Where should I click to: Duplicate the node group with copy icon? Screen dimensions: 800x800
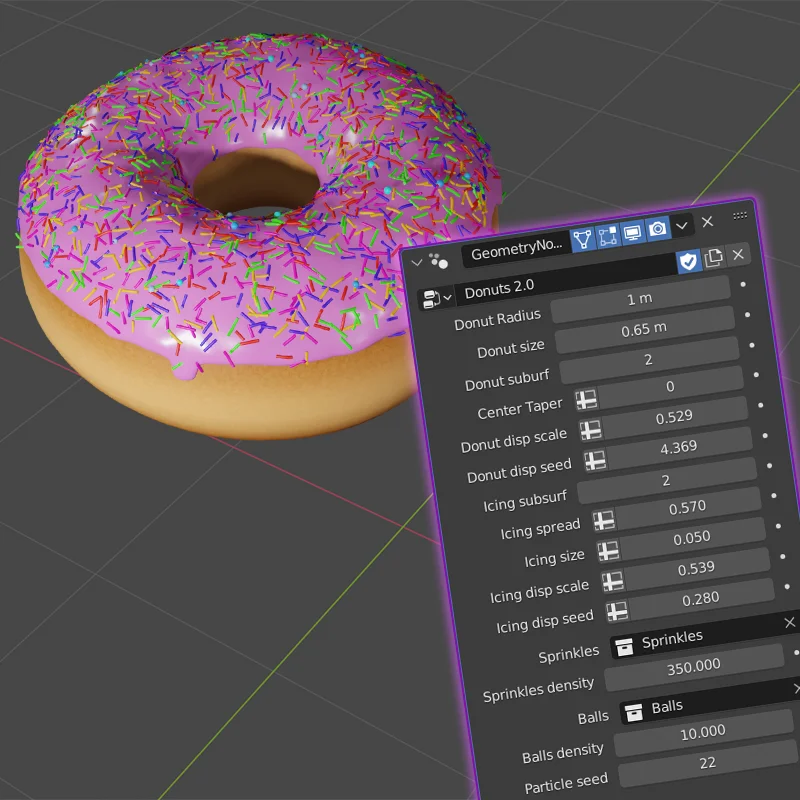point(713,258)
